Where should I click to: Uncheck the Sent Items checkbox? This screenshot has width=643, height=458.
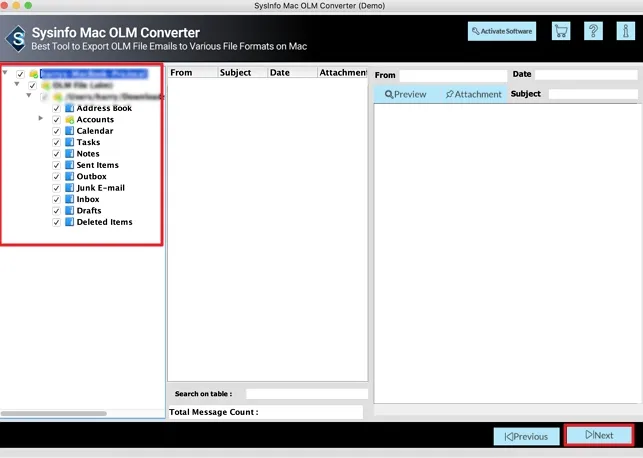57,166
